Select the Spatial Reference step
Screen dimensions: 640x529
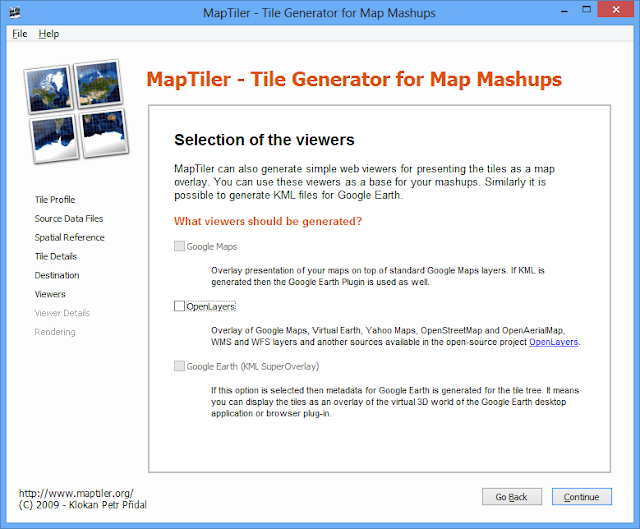pyautogui.click(x=69, y=238)
